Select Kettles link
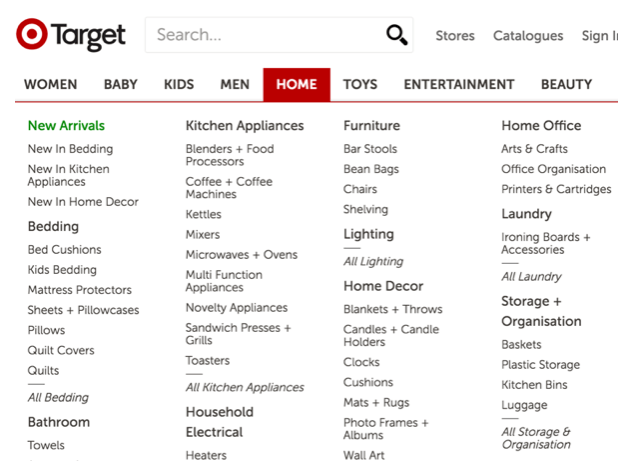This screenshot has height=461, width=638. (203, 214)
